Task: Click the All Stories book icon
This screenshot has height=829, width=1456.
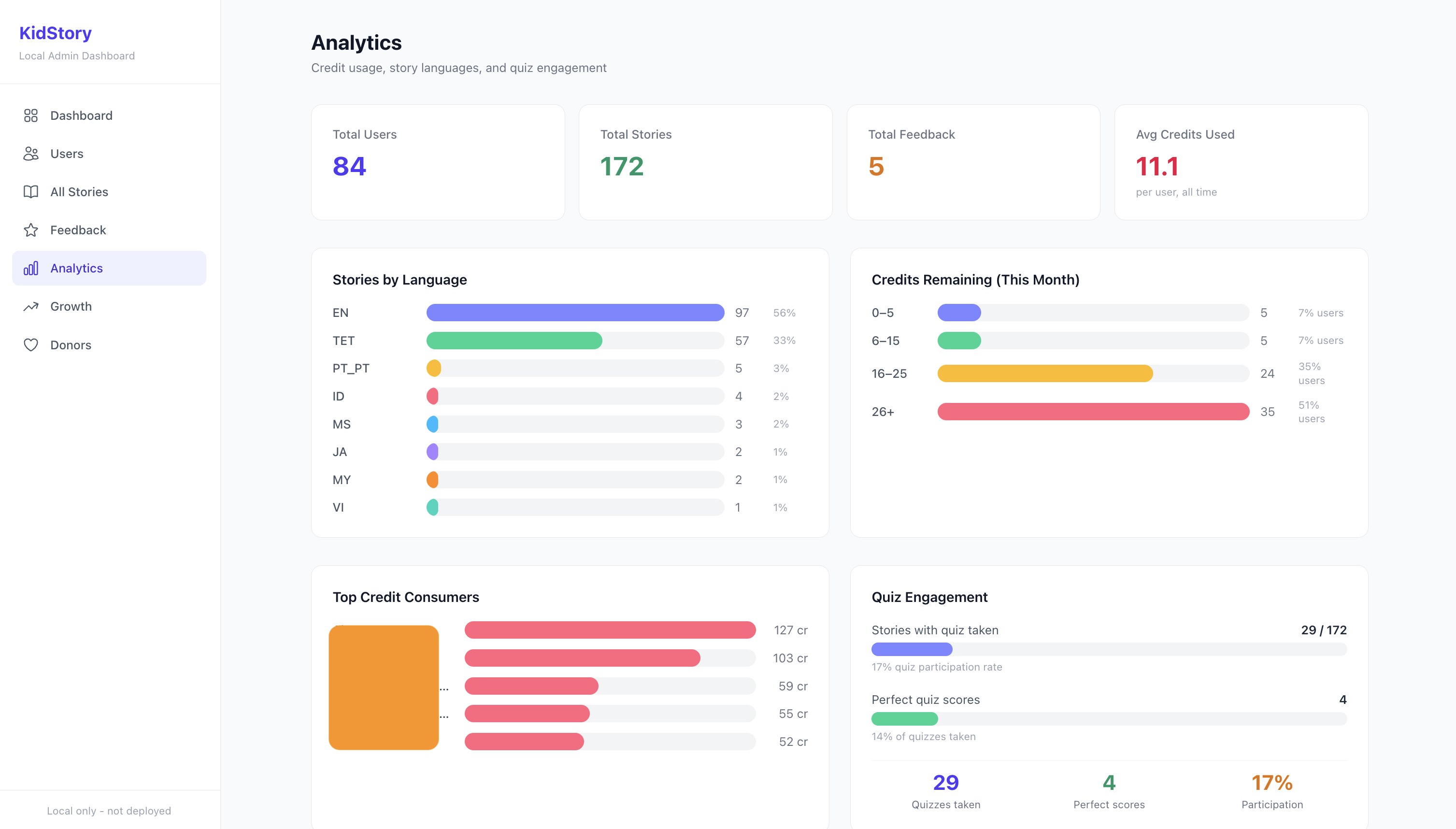Action: (x=31, y=192)
